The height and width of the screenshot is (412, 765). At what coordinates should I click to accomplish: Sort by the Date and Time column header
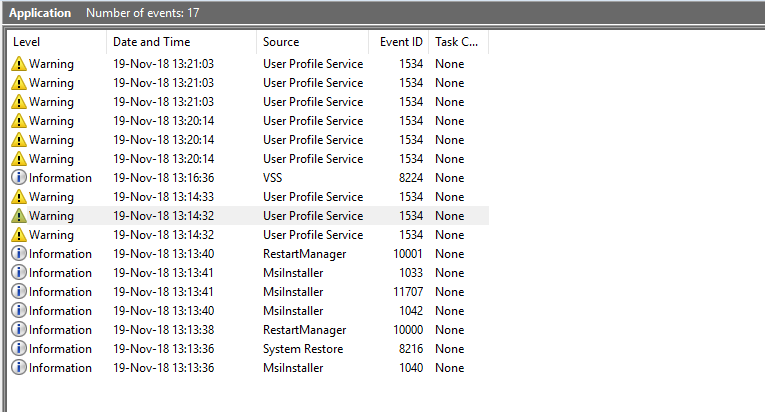click(180, 42)
